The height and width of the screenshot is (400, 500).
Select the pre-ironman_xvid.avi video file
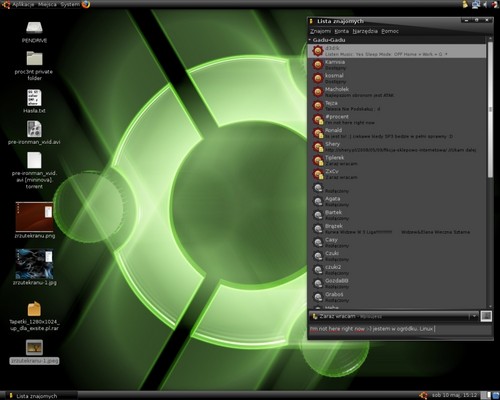34,129
